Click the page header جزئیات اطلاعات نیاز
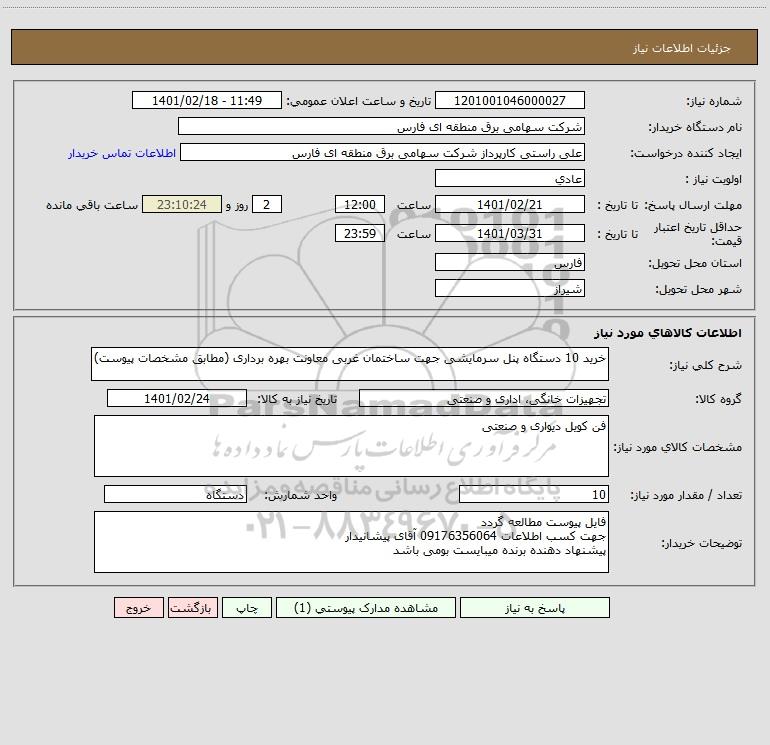Screen dimensions: 770x745 pyautogui.click(x=682, y=48)
